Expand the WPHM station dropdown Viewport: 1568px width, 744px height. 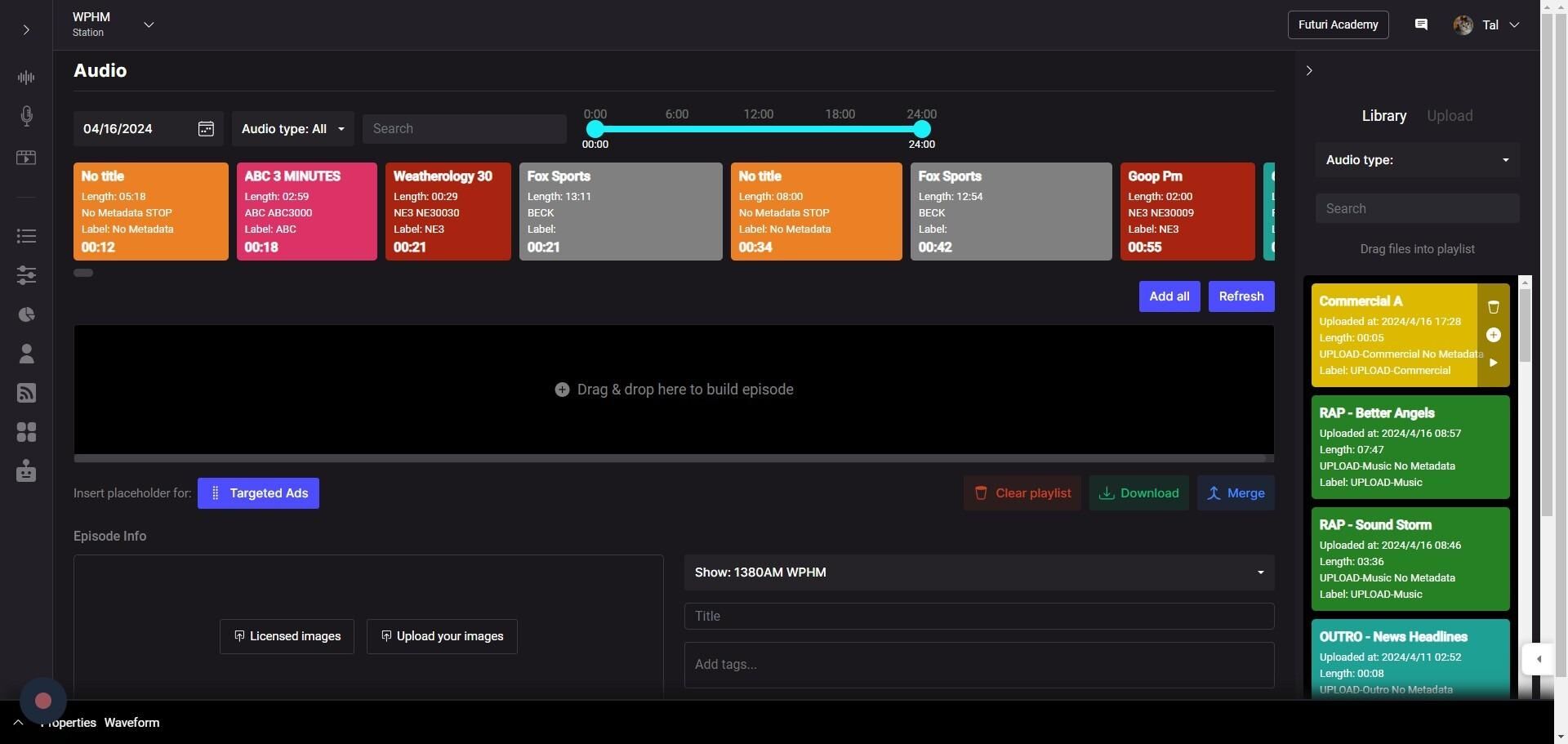click(149, 25)
